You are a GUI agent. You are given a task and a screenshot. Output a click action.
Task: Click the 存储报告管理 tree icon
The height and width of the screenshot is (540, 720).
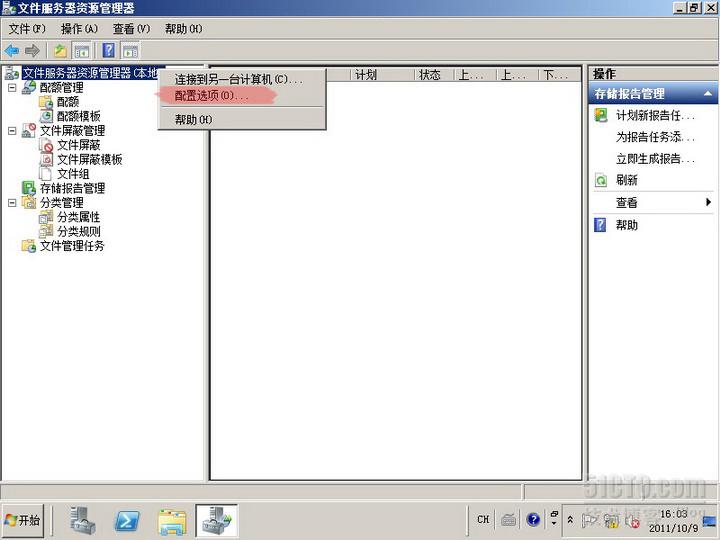29,188
